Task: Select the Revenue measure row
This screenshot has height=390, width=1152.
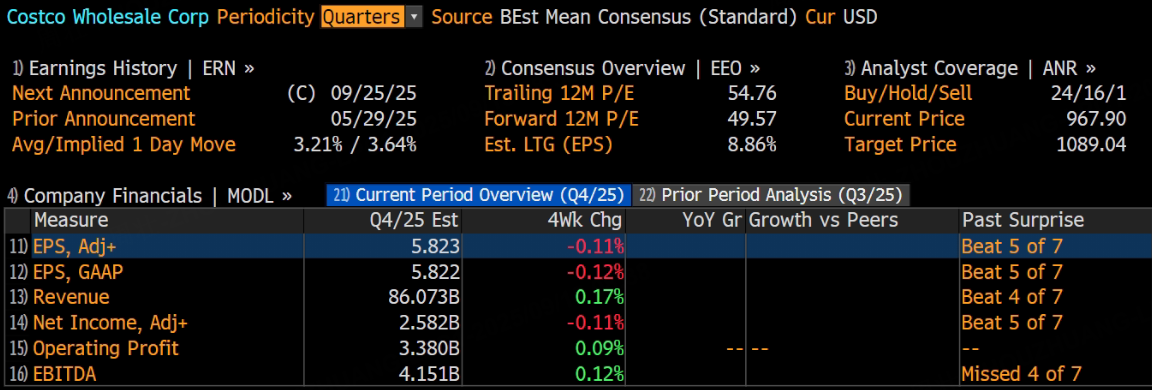Action: coord(575,297)
